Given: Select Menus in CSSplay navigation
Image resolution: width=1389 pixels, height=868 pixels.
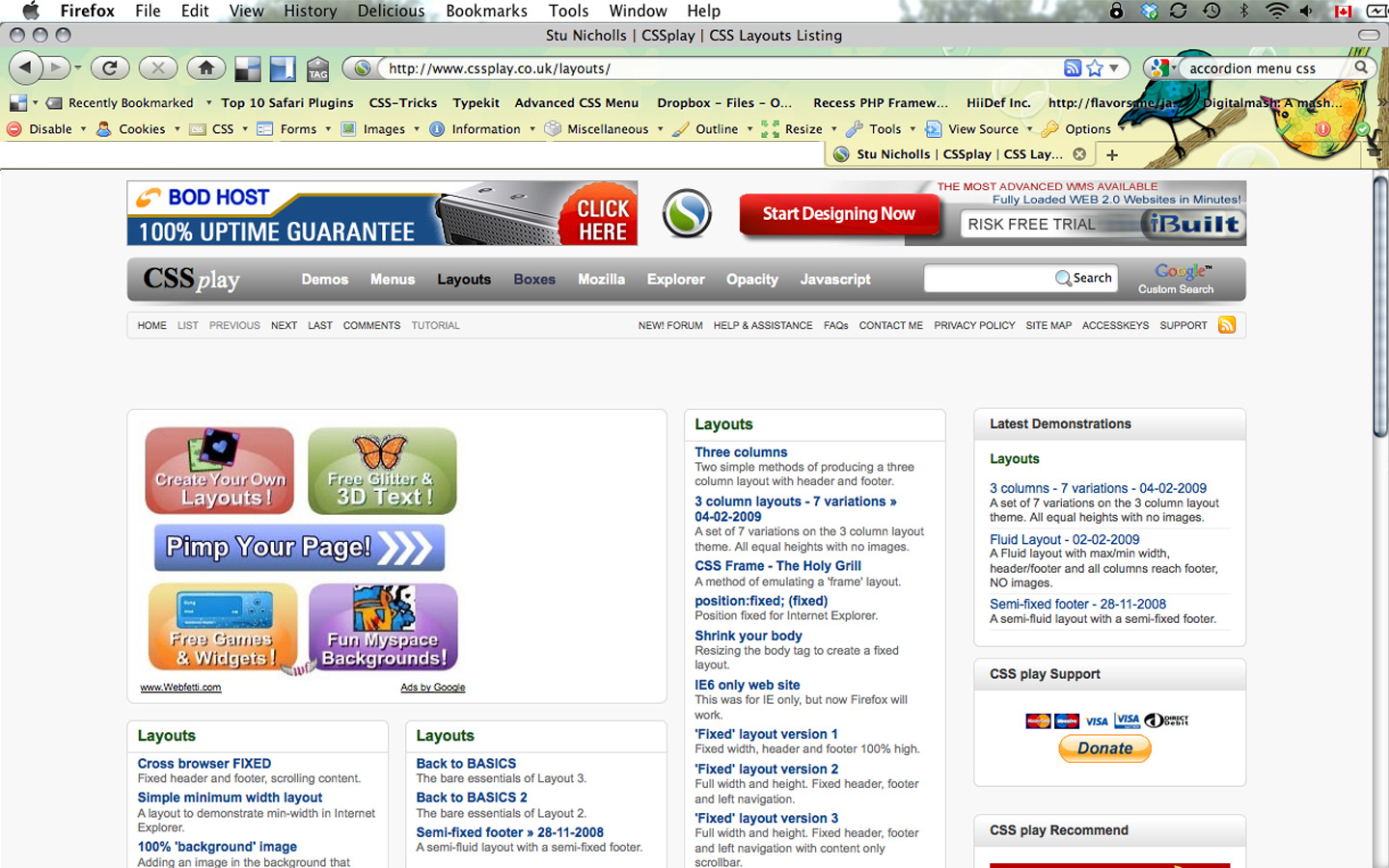Looking at the screenshot, I should click(393, 280).
